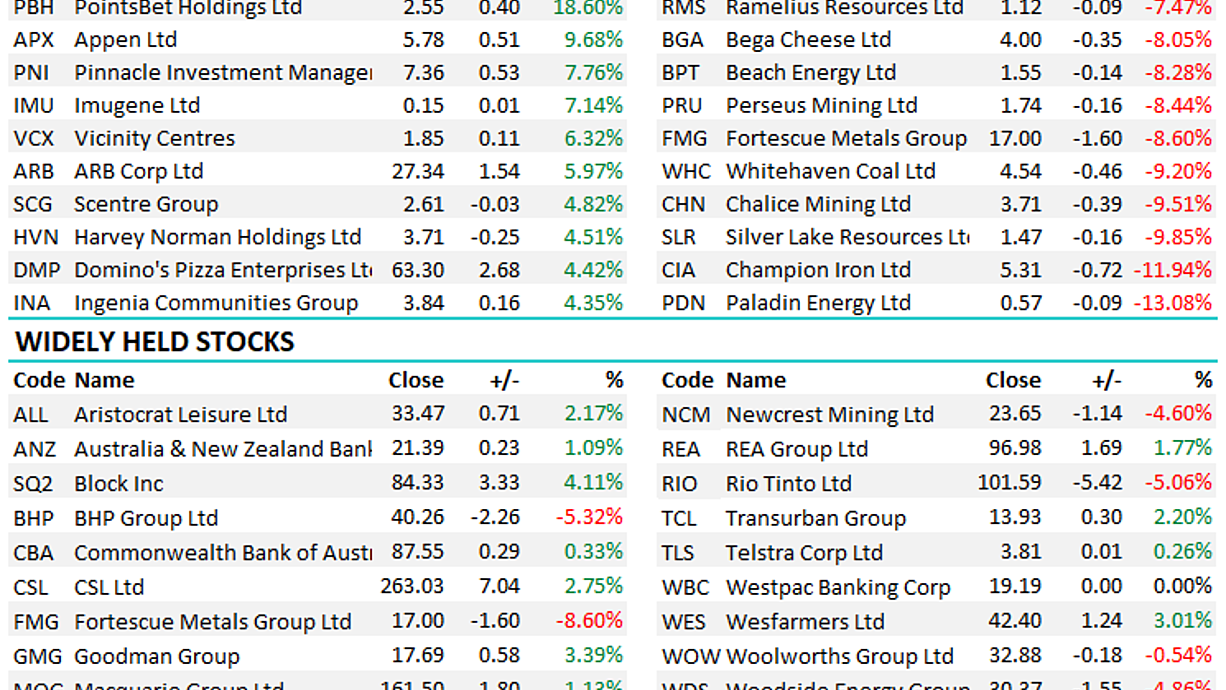Screen dimensions: 1226x690
Task: Click REA Group's 96.98 close price
Action: click(x=1015, y=449)
